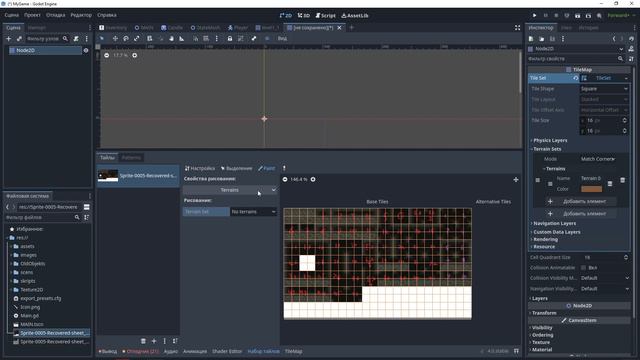This screenshot has height=360, width=640.
Task: Lock the selected node with lock icon
Action: tap(230, 38)
